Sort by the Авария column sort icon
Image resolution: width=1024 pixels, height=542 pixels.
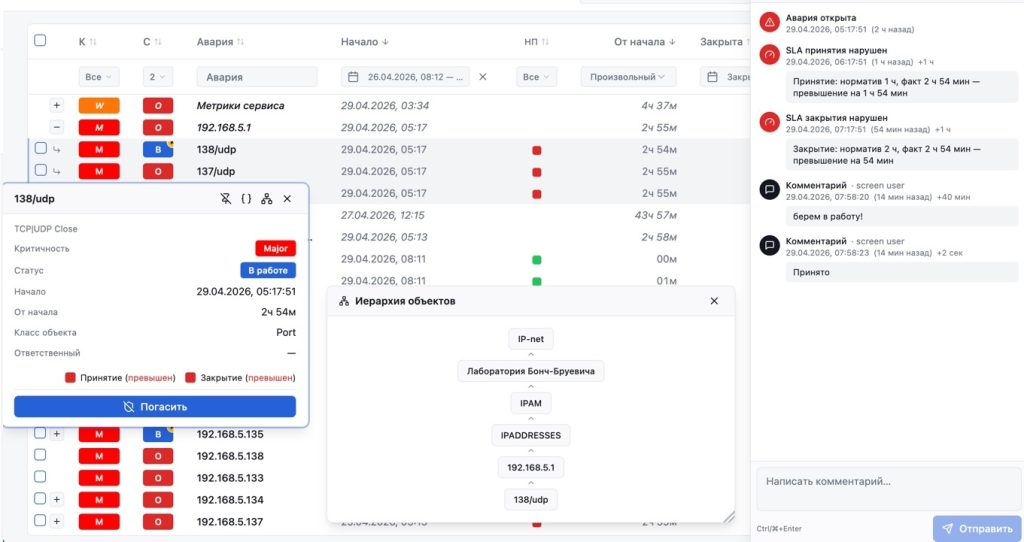click(x=240, y=42)
